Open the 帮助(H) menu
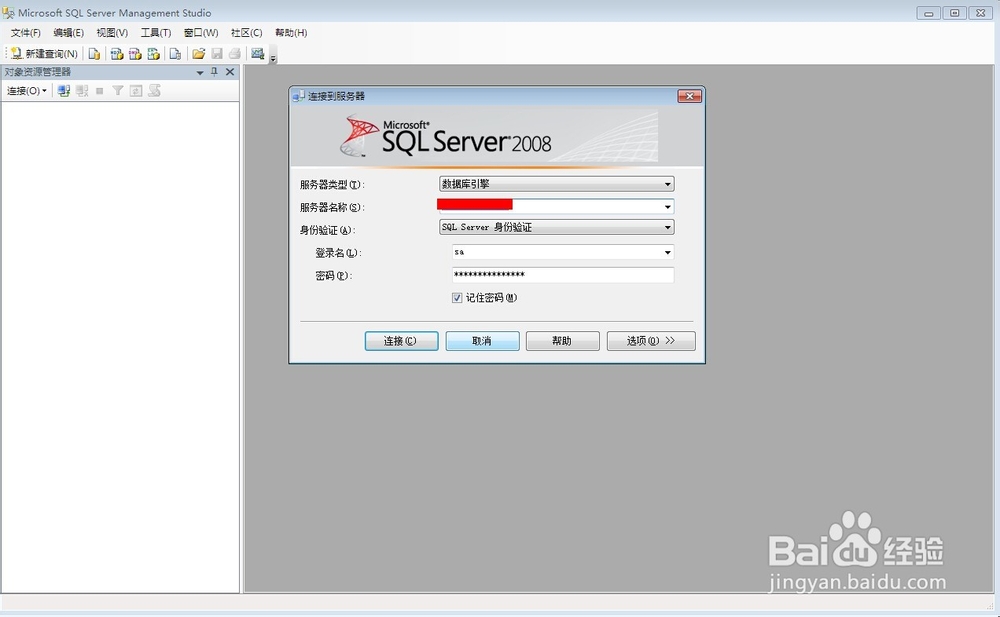Screen dimensions: 1000x617 pyautogui.click(x=291, y=33)
